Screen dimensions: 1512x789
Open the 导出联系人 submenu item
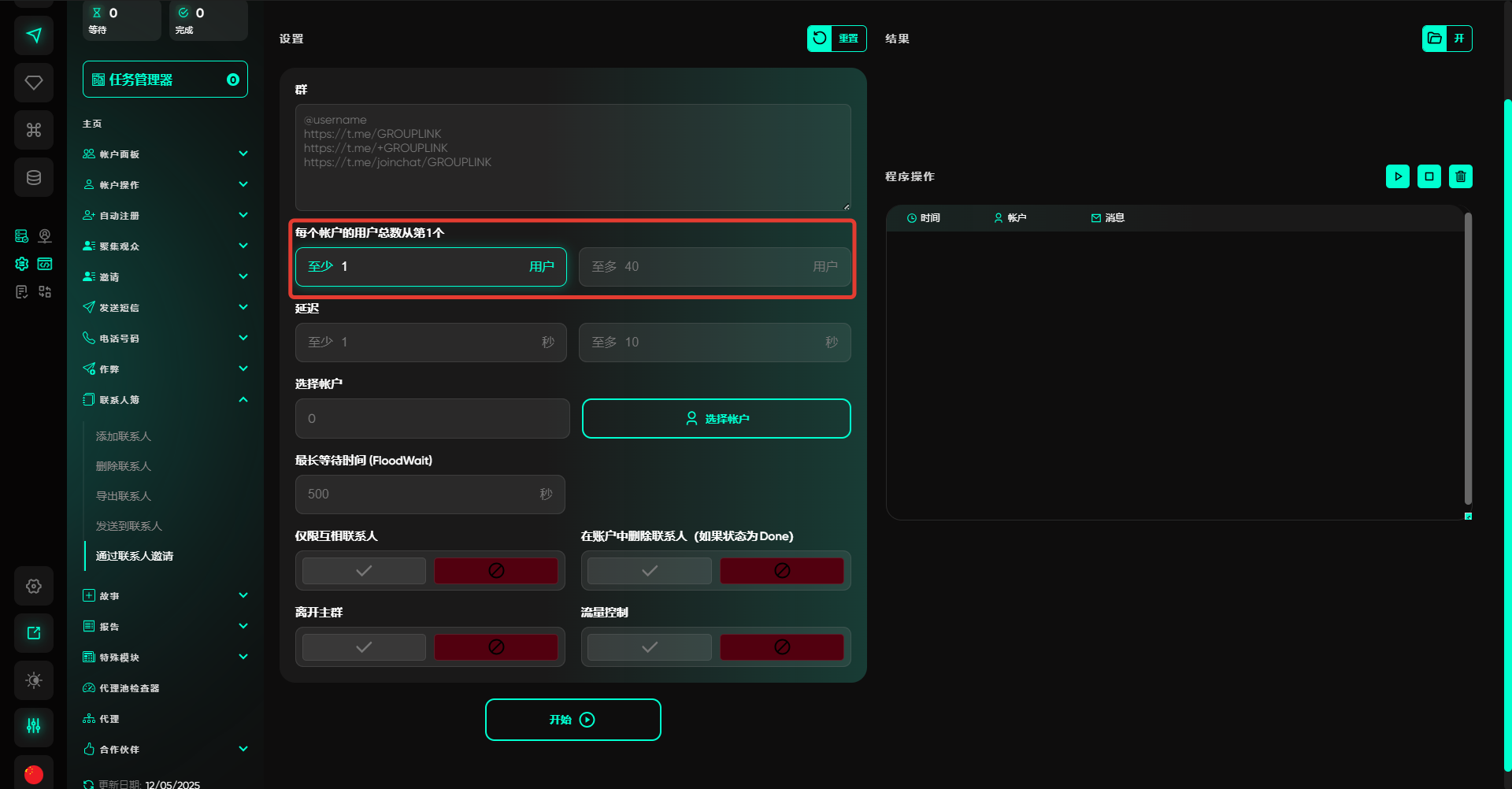coord(124,496)
